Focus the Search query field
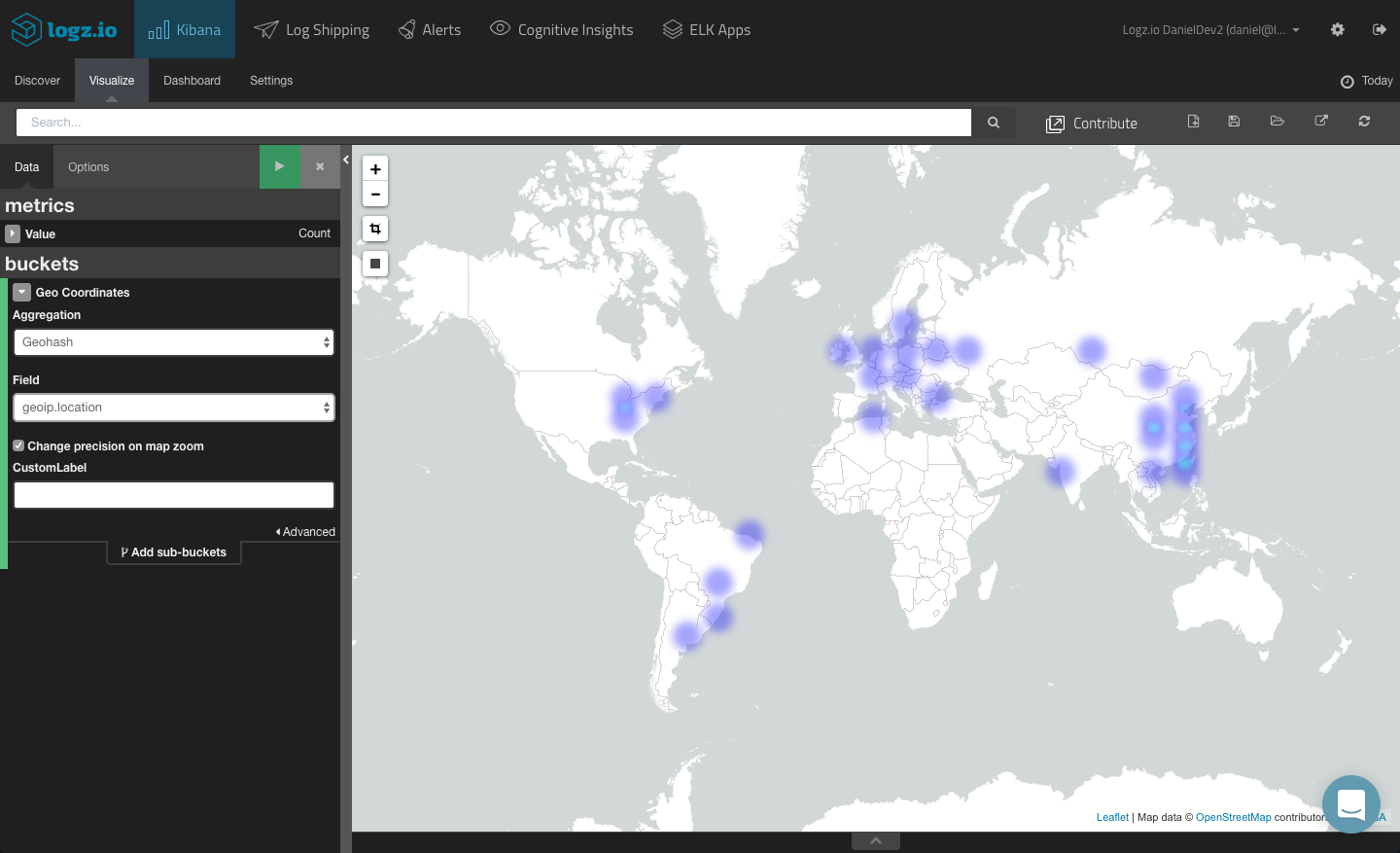Screen dimensions: 1400x853 (x=494, y=123)
